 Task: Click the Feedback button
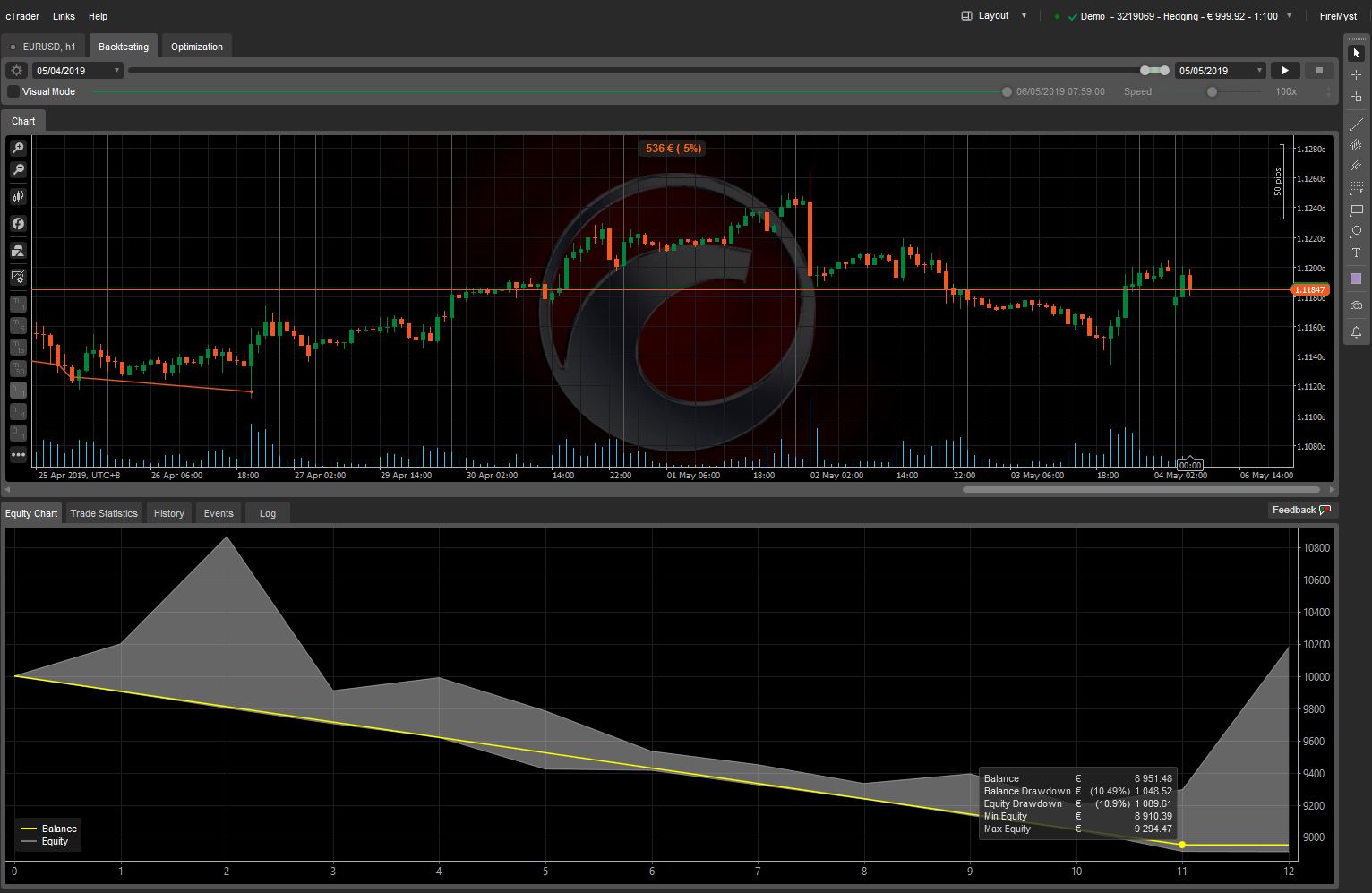(1301, 510)
